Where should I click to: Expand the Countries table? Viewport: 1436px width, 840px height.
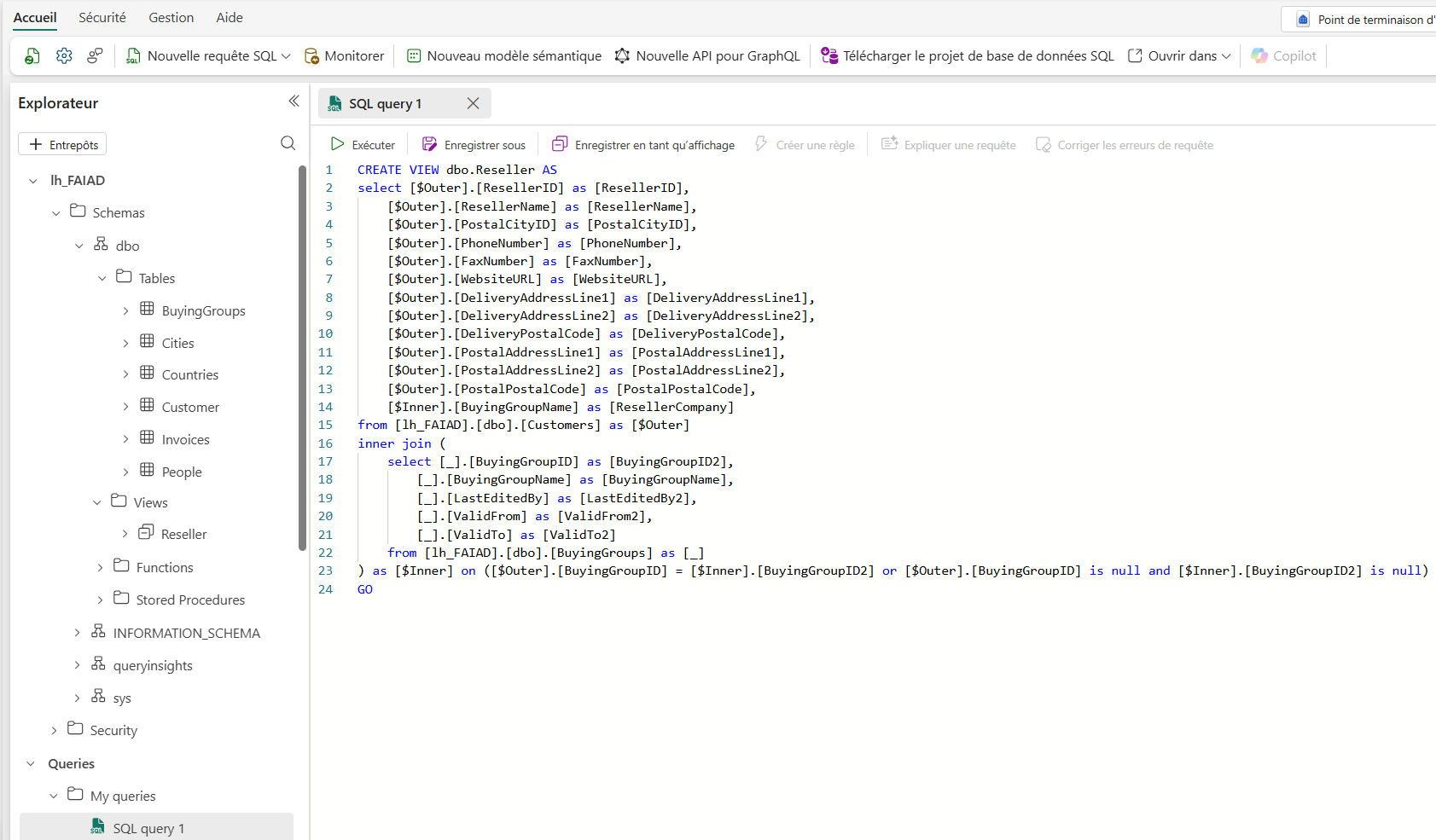125,374
